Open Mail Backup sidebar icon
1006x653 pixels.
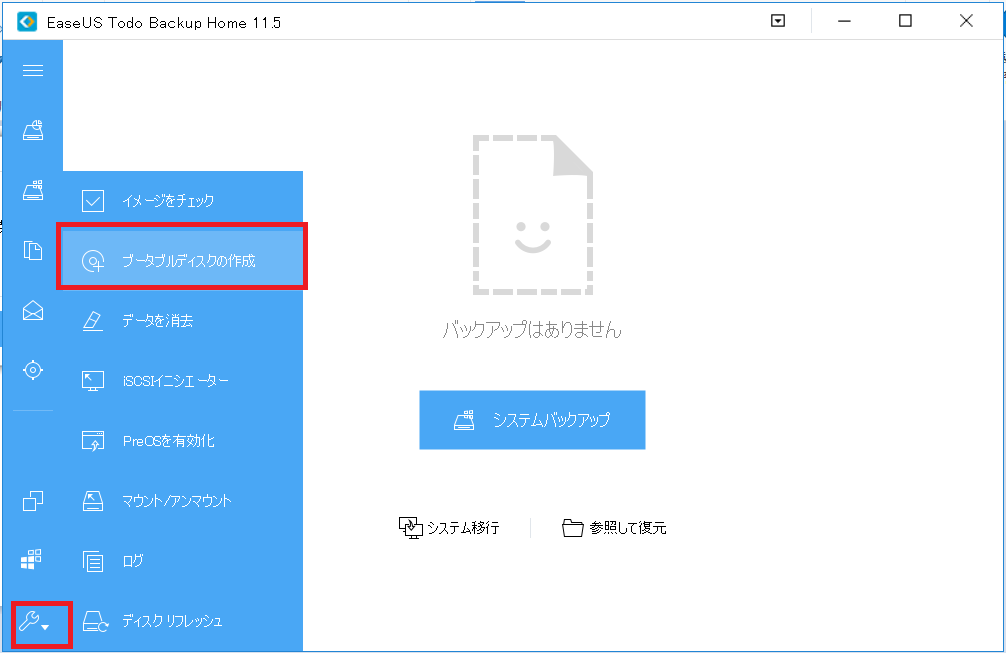[33, 310]
